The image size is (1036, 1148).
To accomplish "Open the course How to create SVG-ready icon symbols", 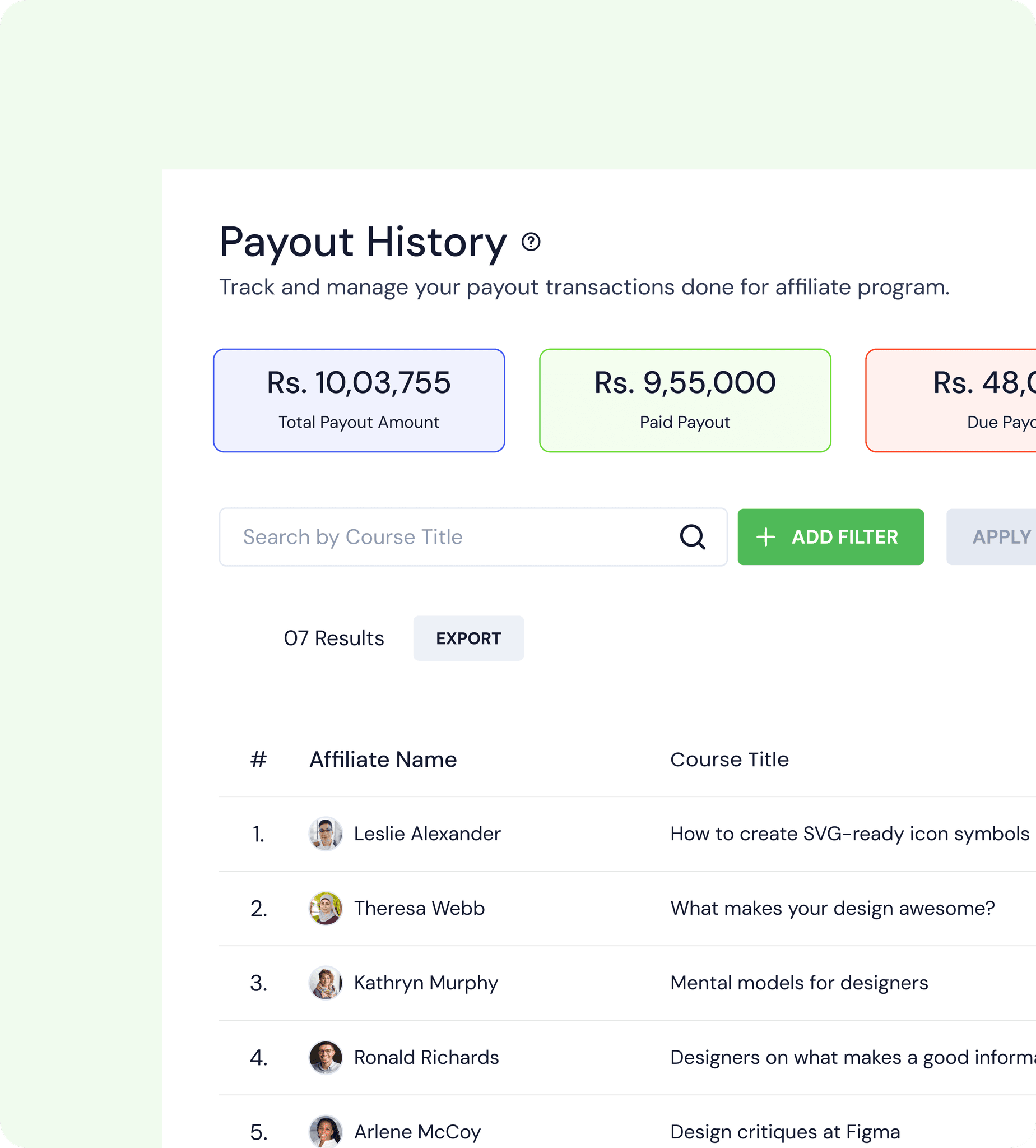I will 849,834.
